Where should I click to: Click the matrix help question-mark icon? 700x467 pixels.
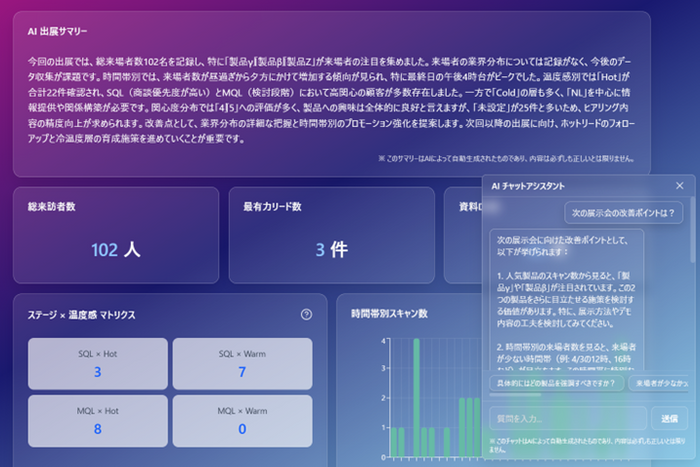coord(306,314)
